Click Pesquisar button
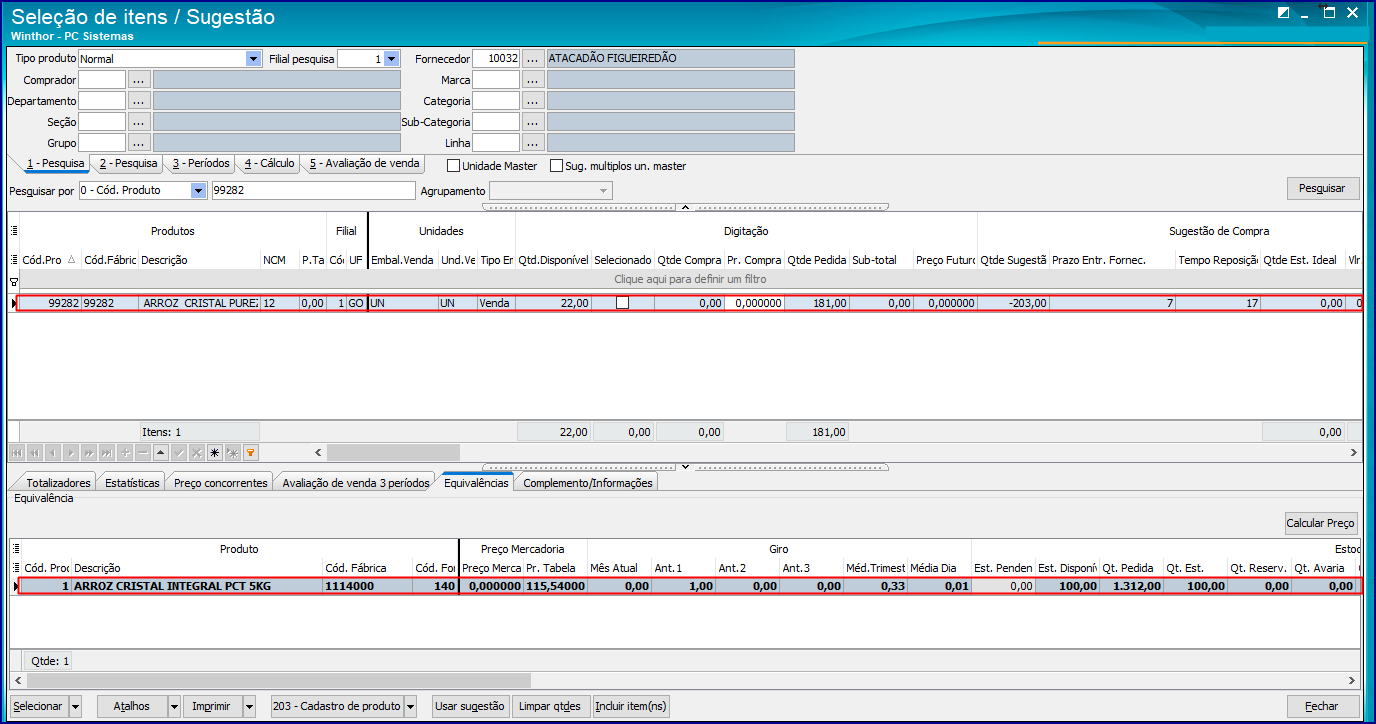The height and width of the screenshot is (724, 1376). pyautogui.click(x=1322, y=188)
